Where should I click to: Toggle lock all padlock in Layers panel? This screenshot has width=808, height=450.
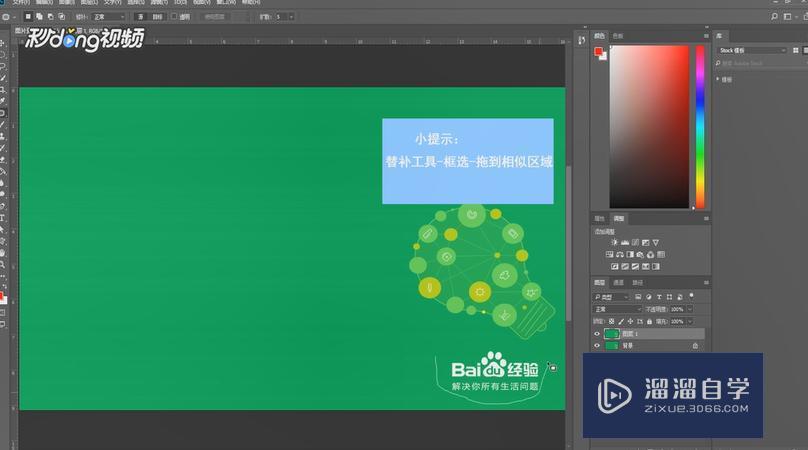coord(649,322)
